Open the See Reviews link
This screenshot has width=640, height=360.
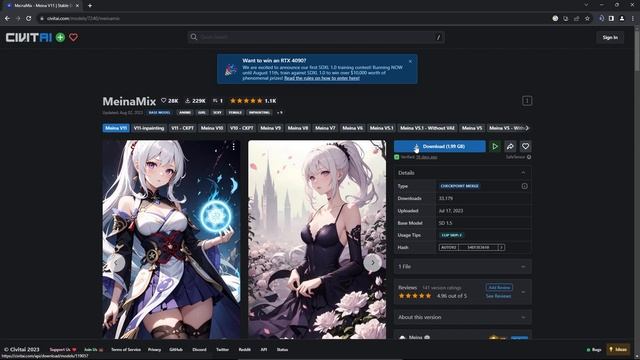point(498,296)
